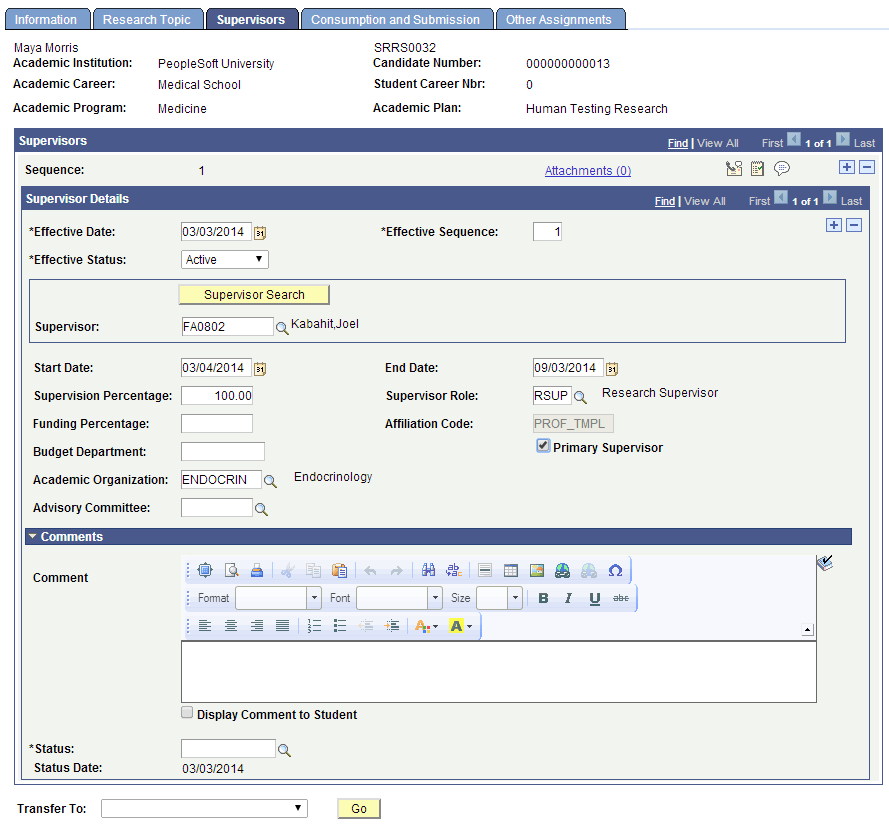Uncheck the Primary Supervisor checkbox

(x=543, y=446)
